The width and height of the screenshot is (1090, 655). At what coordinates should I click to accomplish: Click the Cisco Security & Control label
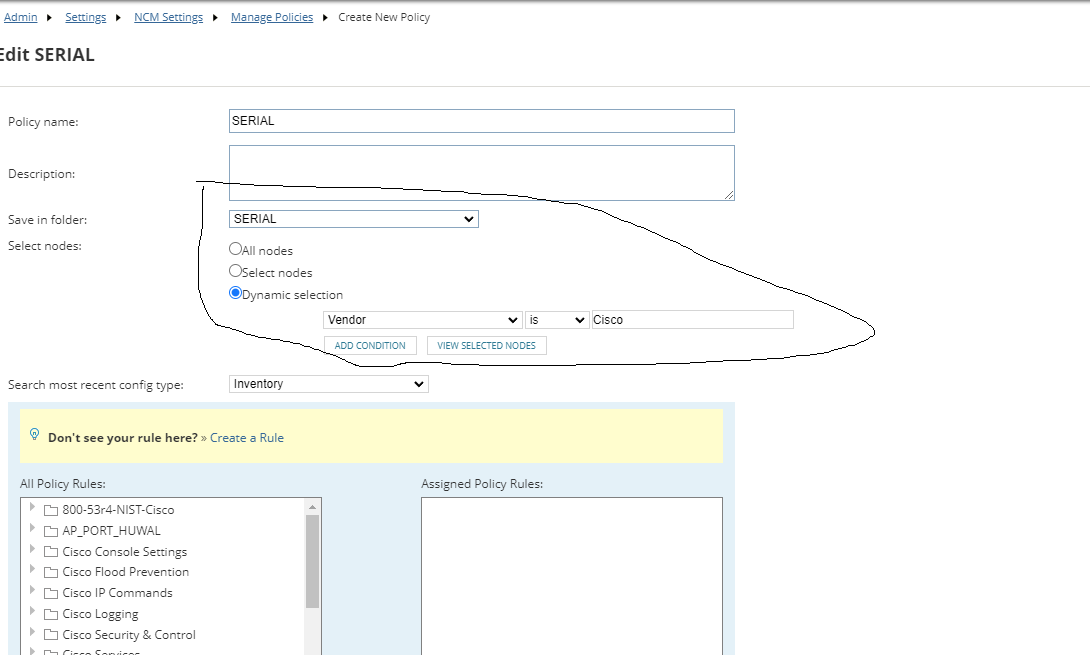point(129,634)
